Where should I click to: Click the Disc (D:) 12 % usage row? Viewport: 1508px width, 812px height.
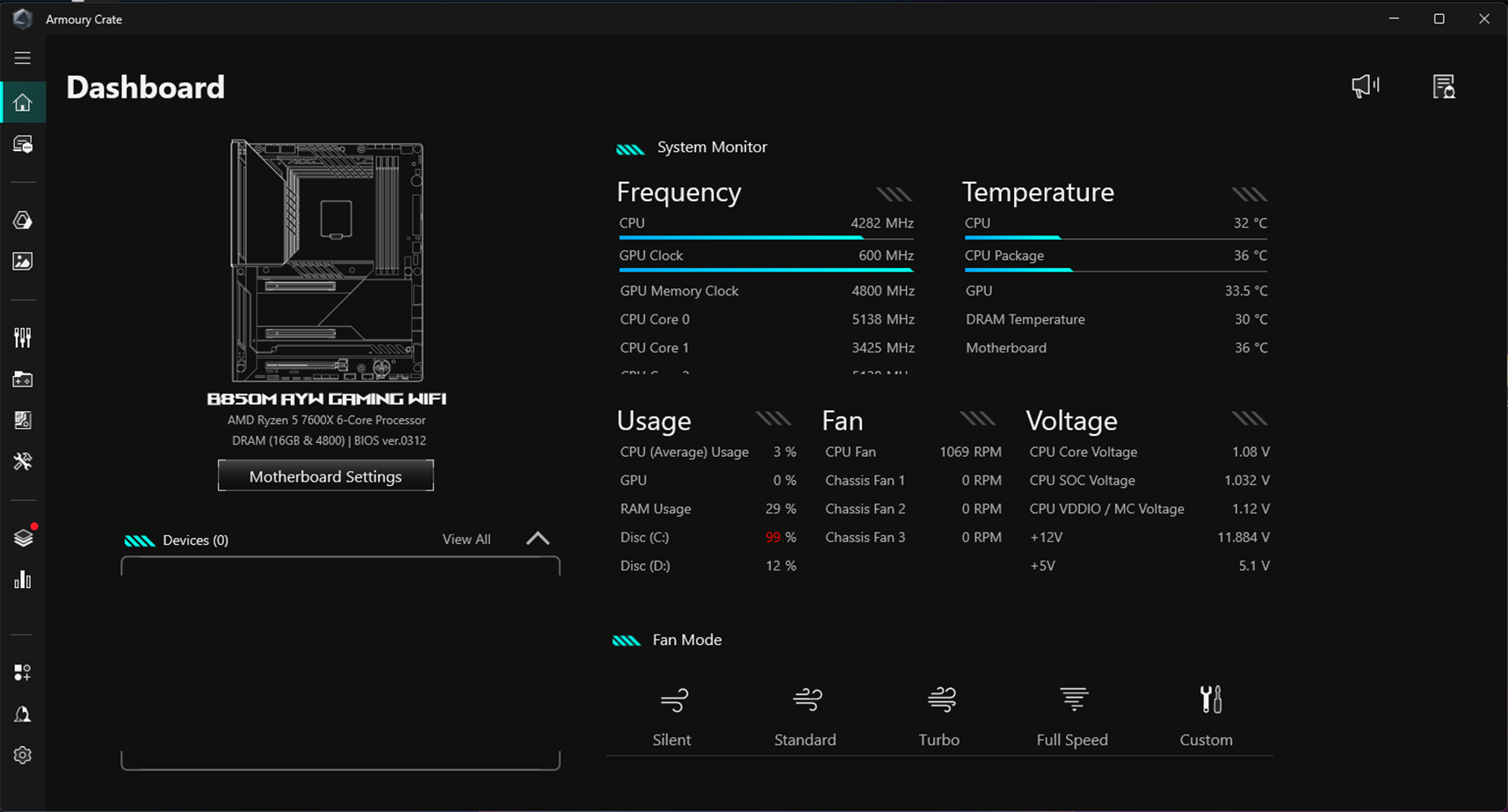tap(708, 566)
